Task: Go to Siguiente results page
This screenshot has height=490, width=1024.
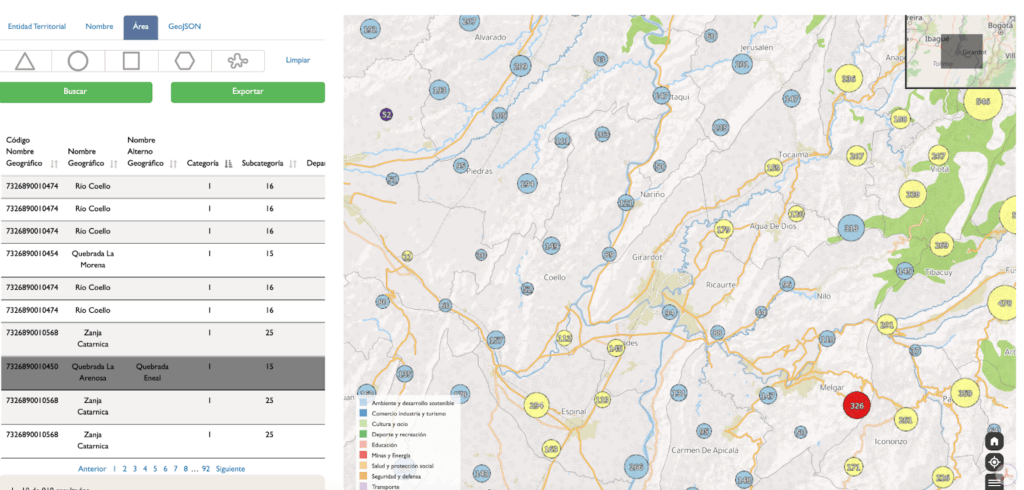Action: (228, 468)
